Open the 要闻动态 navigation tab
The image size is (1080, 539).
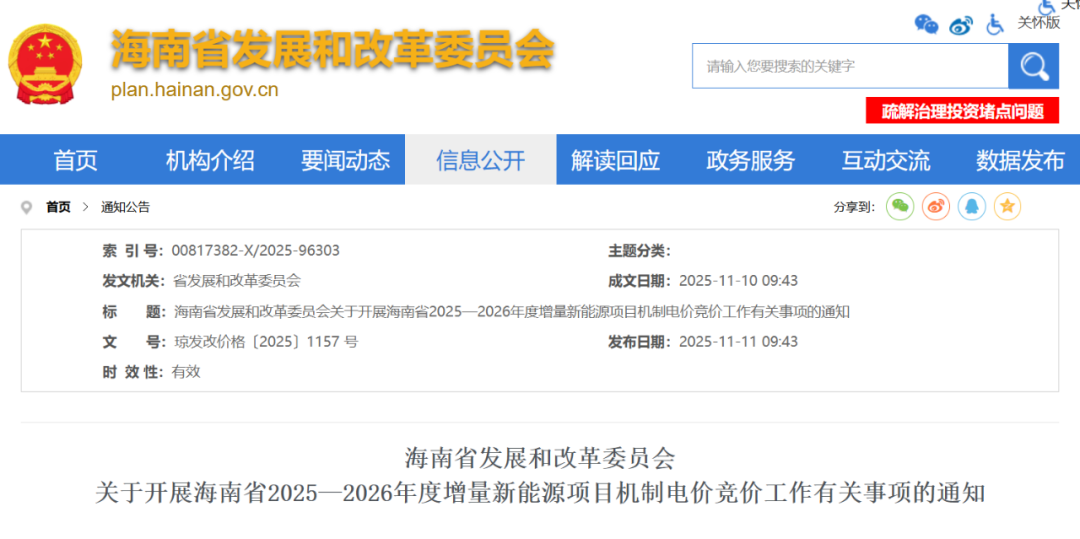tap(345, 160)
